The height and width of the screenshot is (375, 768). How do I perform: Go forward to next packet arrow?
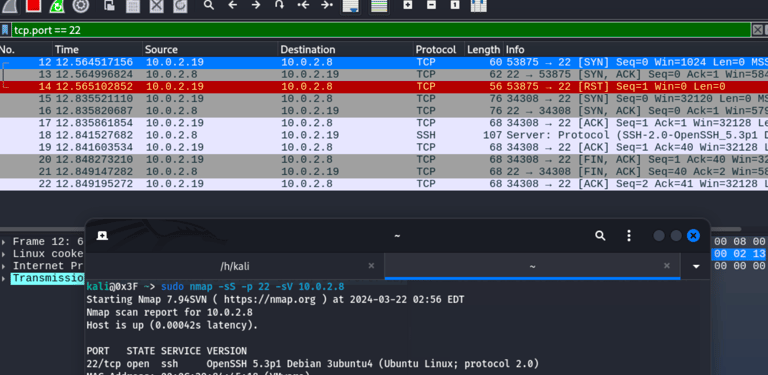pos(256,5)
